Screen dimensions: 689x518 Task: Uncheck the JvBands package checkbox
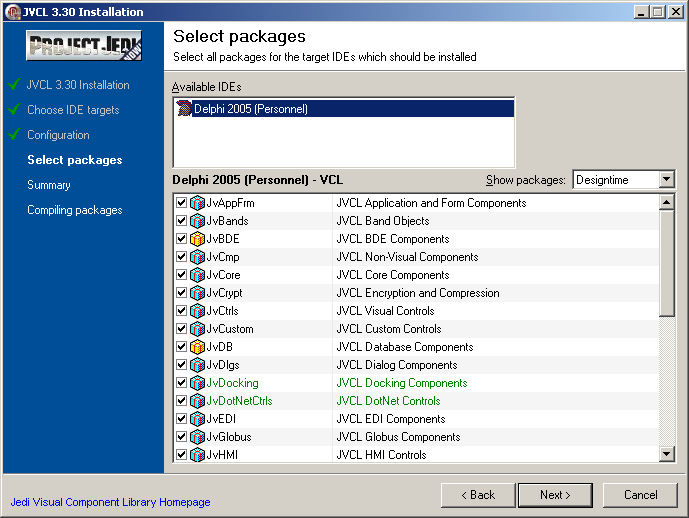(x=181, y=221)
